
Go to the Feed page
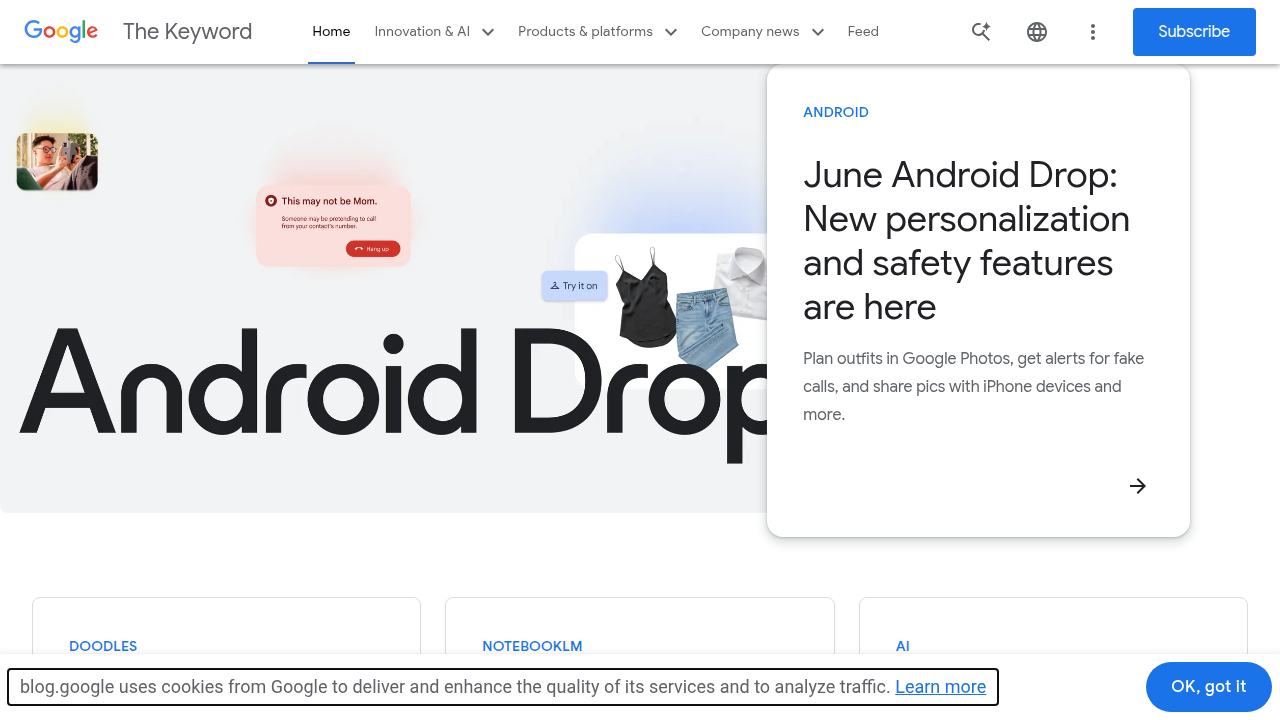coord(863,32)
